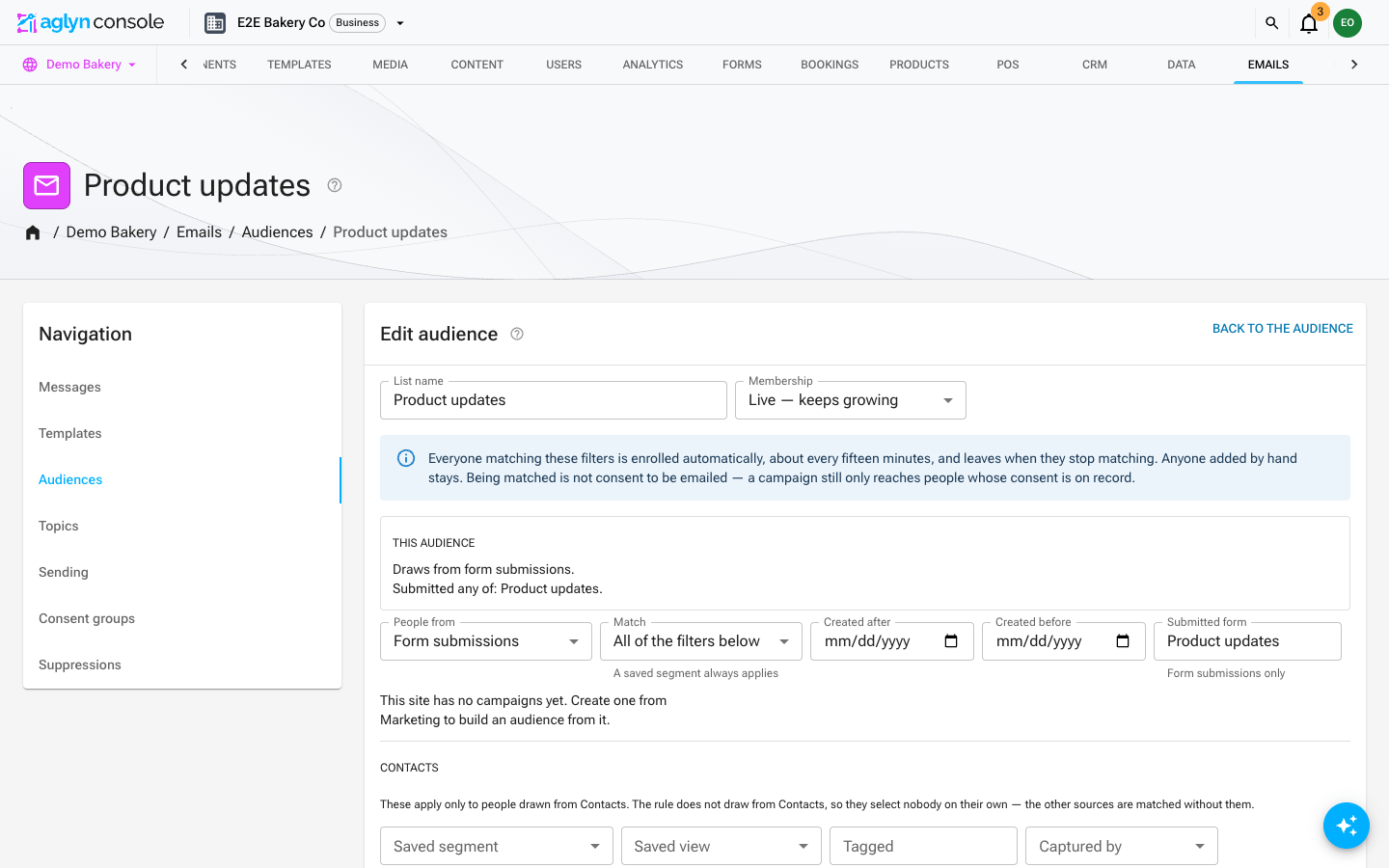Open Messages in the Navigation panel

click(x=182, y=387)
